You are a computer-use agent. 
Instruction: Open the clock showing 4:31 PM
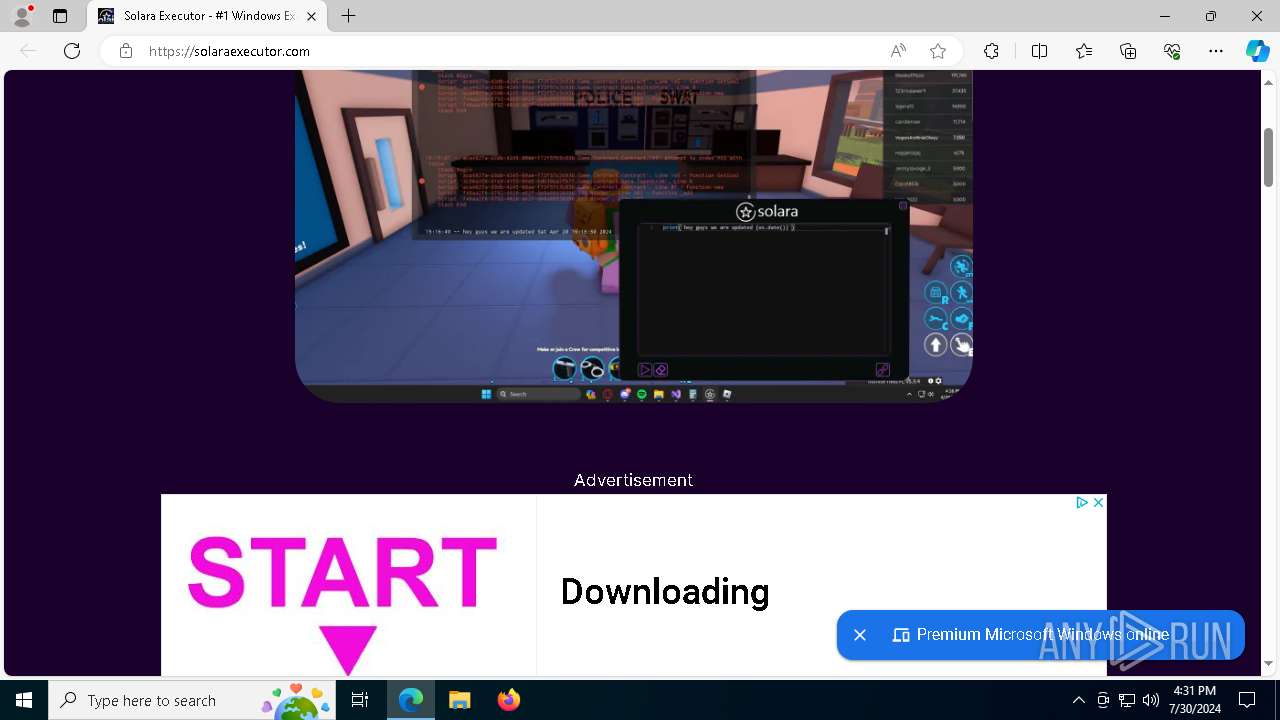[x=1194, y=700]
